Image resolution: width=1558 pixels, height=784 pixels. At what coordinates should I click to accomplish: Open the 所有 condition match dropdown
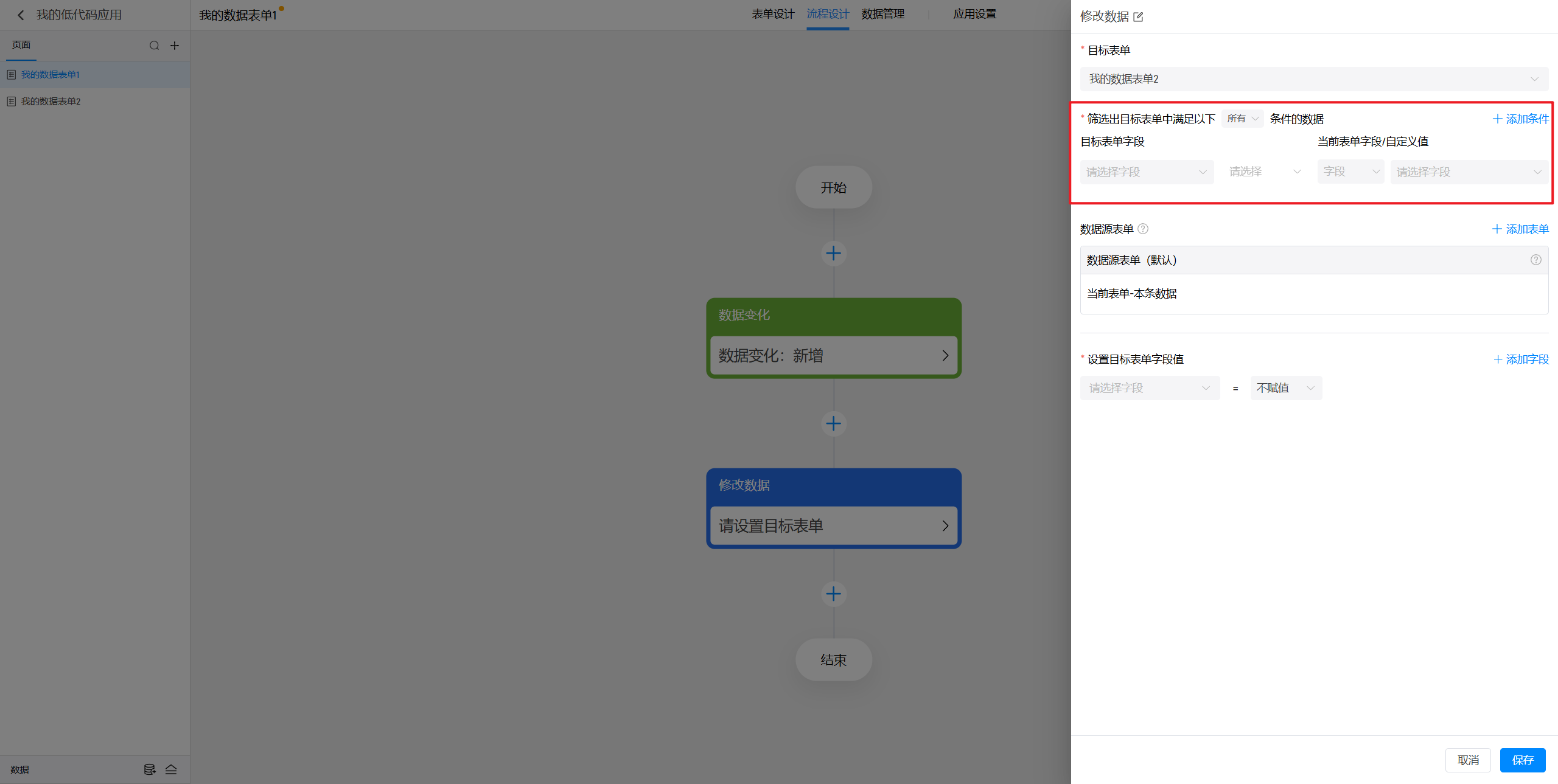1242,119
